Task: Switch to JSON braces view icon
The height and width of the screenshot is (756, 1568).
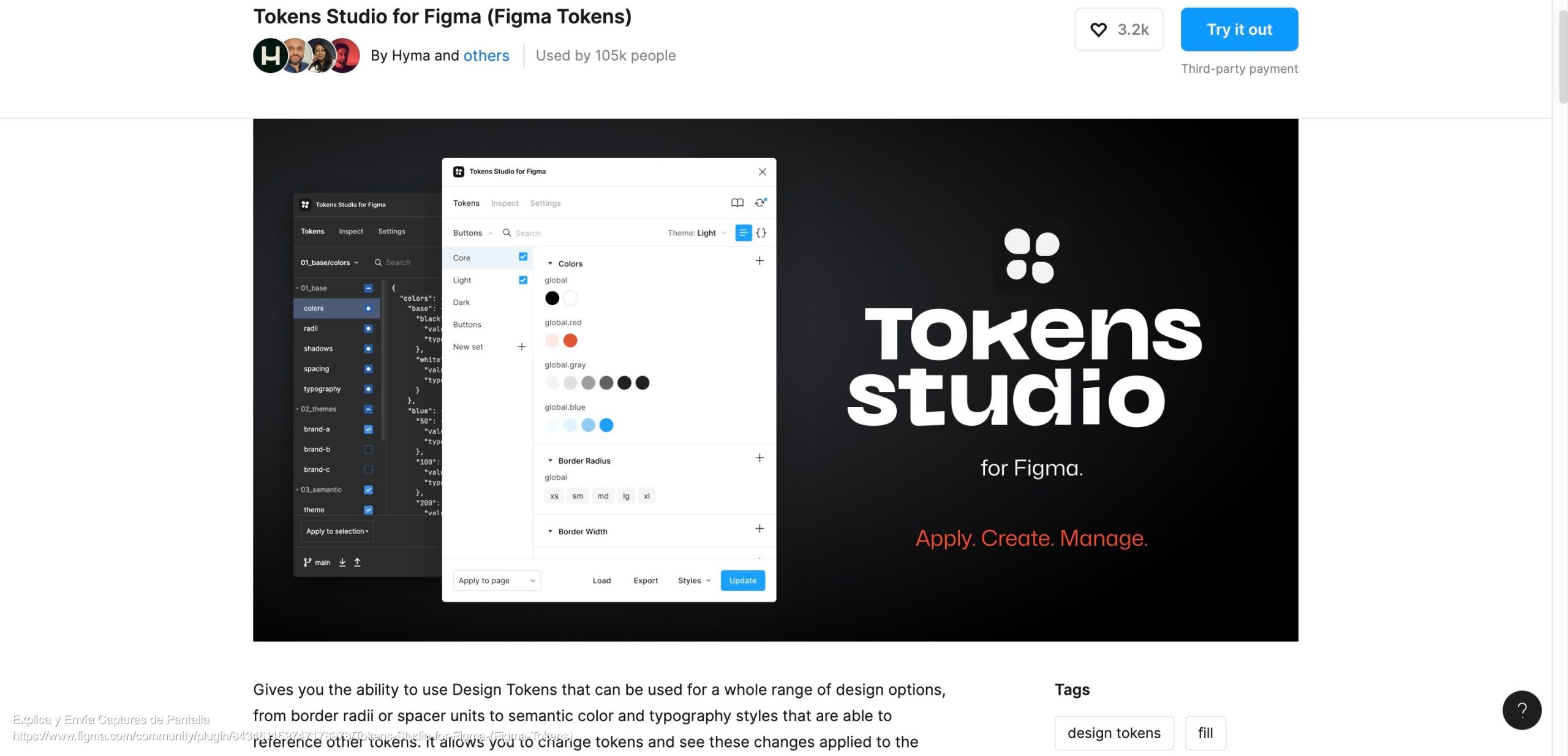Action: pyautogui.click(x=761, y=233)
